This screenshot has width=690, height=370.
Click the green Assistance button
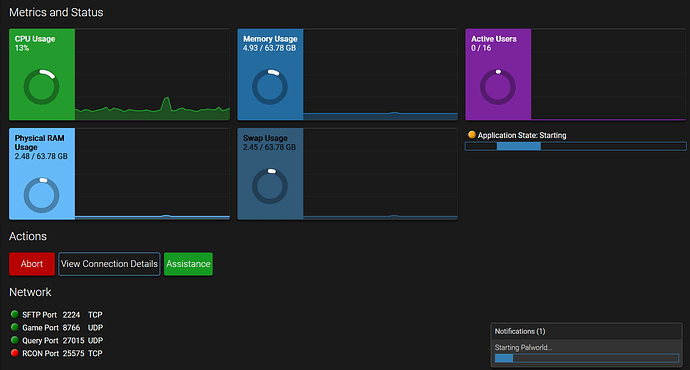pyautogui.click(x=188, y=264)
